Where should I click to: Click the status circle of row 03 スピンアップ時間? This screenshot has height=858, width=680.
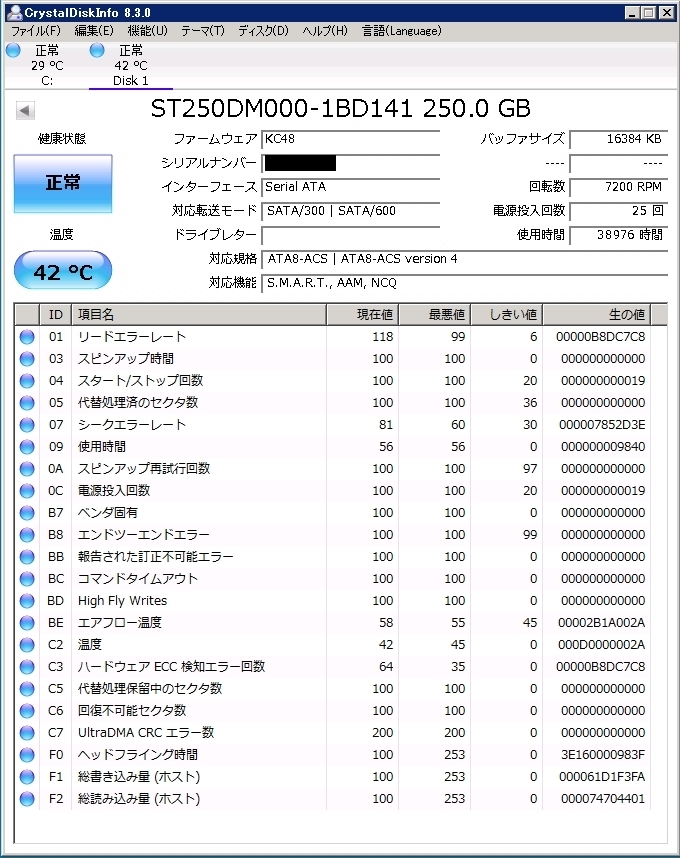click(x=27, y=358)
